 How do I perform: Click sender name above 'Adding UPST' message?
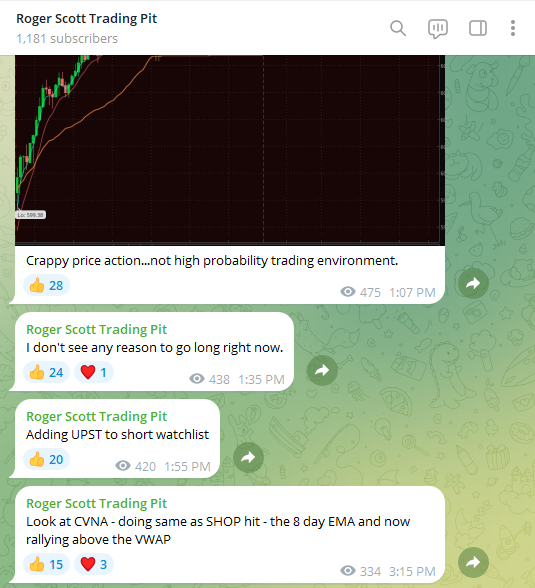[x=96, y=416]
